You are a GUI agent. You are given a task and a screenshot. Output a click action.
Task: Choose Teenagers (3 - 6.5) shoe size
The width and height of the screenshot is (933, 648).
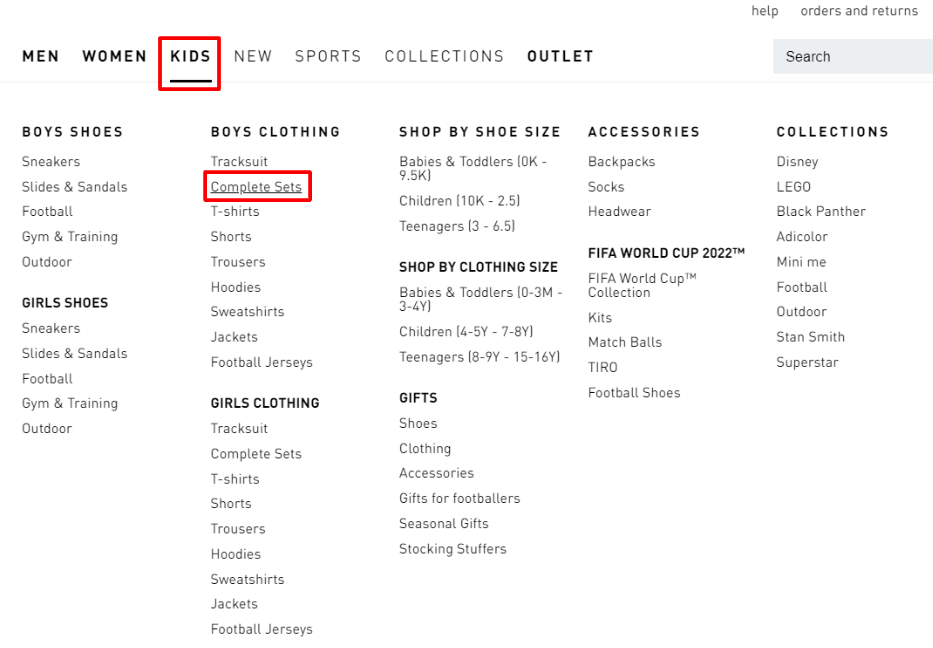point(457,227)
